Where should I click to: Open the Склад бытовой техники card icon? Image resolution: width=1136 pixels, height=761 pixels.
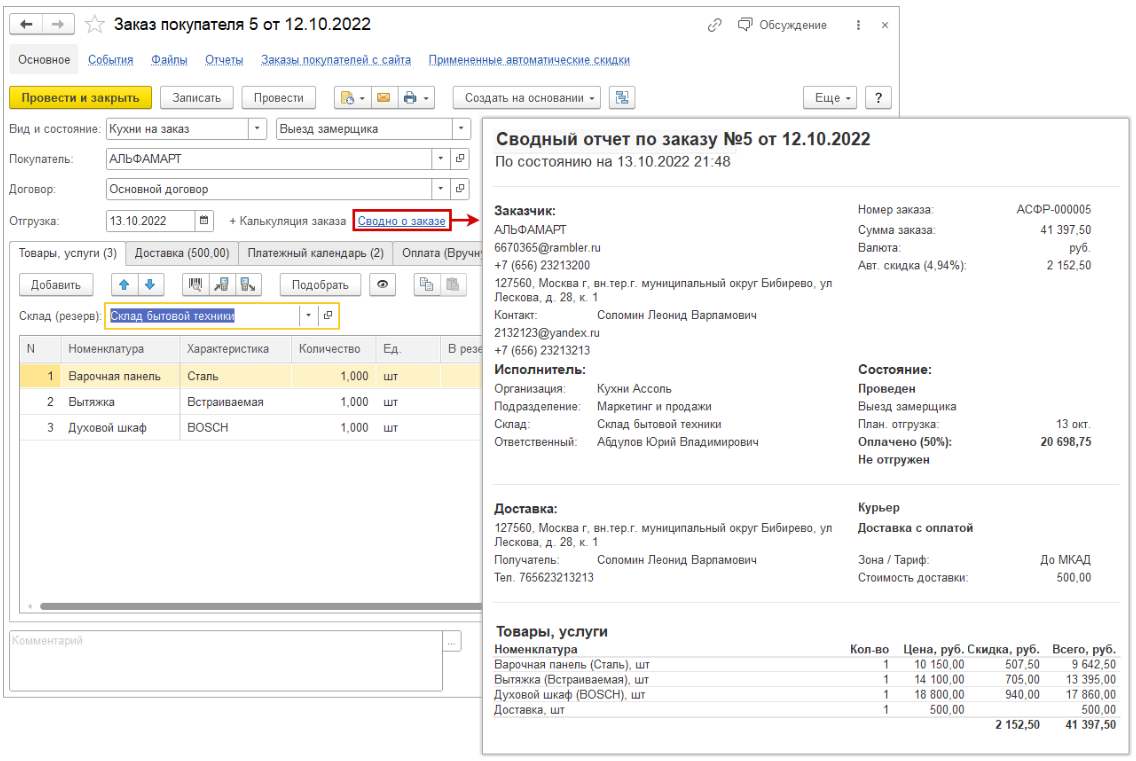pyautogui.click(x=328, y=316)
